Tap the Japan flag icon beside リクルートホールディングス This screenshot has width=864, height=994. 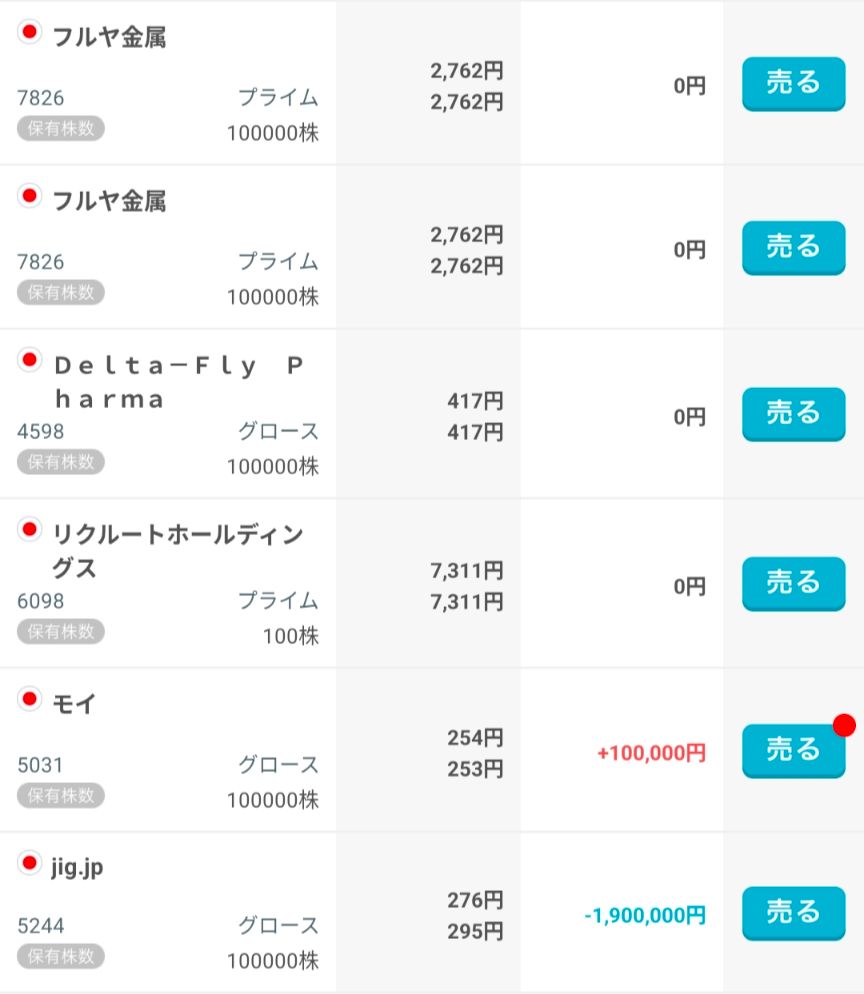pyautogui.click(x=29, y=529)
